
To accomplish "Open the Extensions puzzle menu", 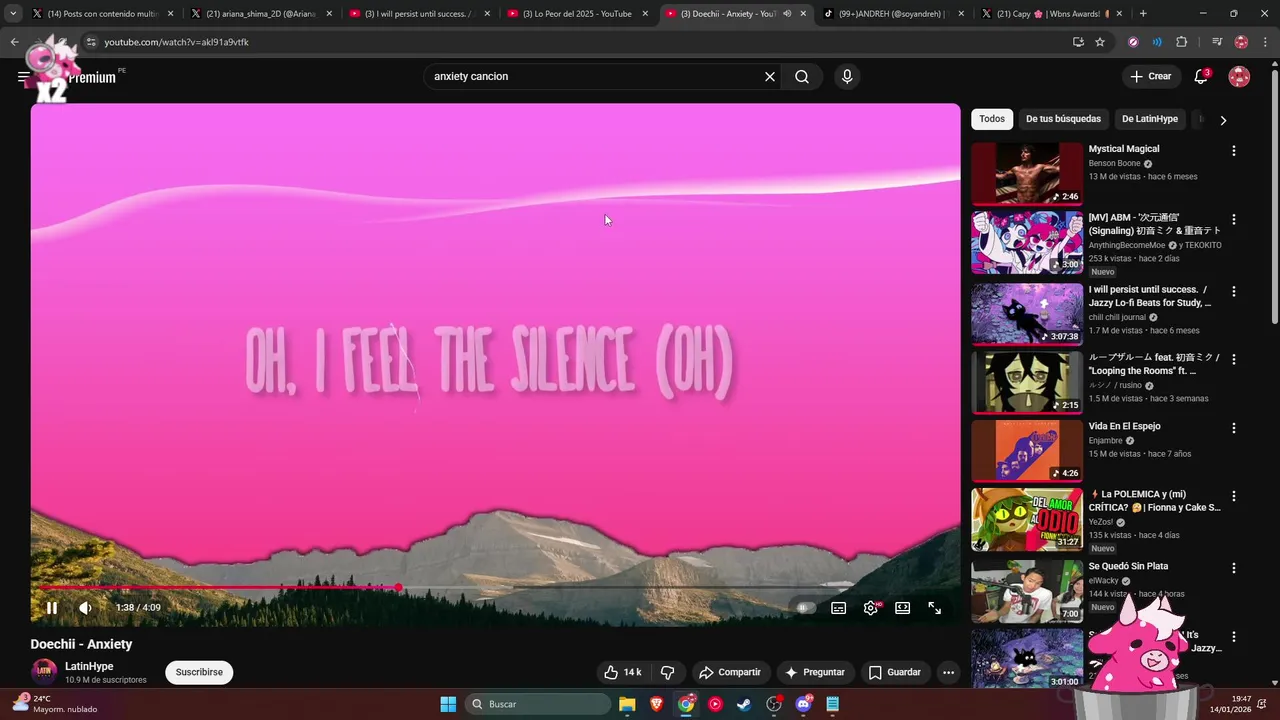I will (1181, 42).
